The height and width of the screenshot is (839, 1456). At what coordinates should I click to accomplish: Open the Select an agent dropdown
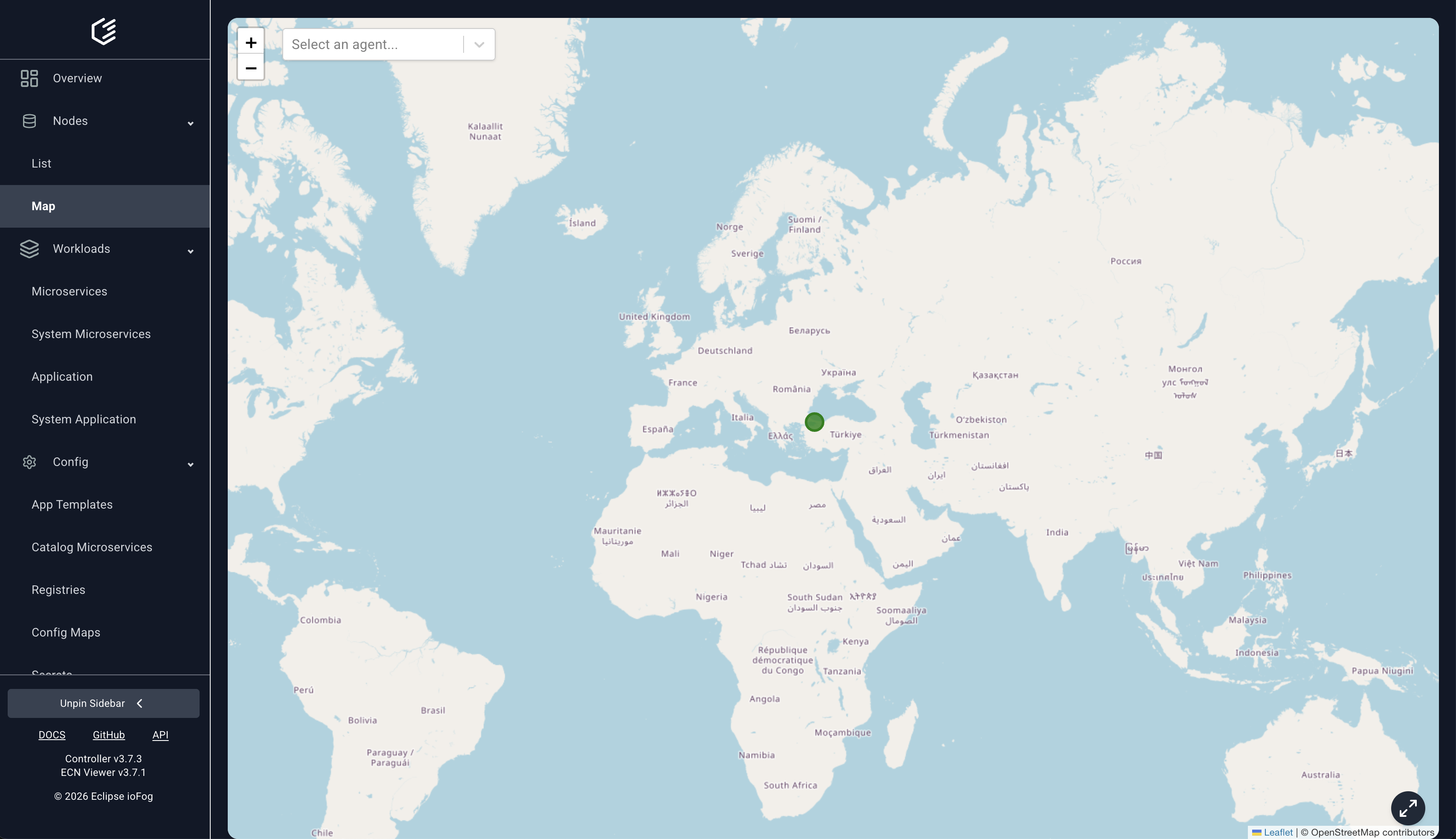coord(479,44)
